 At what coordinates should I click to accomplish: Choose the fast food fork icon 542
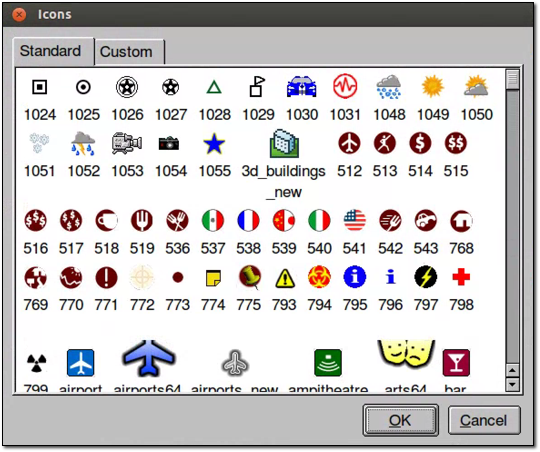click(x=390, y=220)
